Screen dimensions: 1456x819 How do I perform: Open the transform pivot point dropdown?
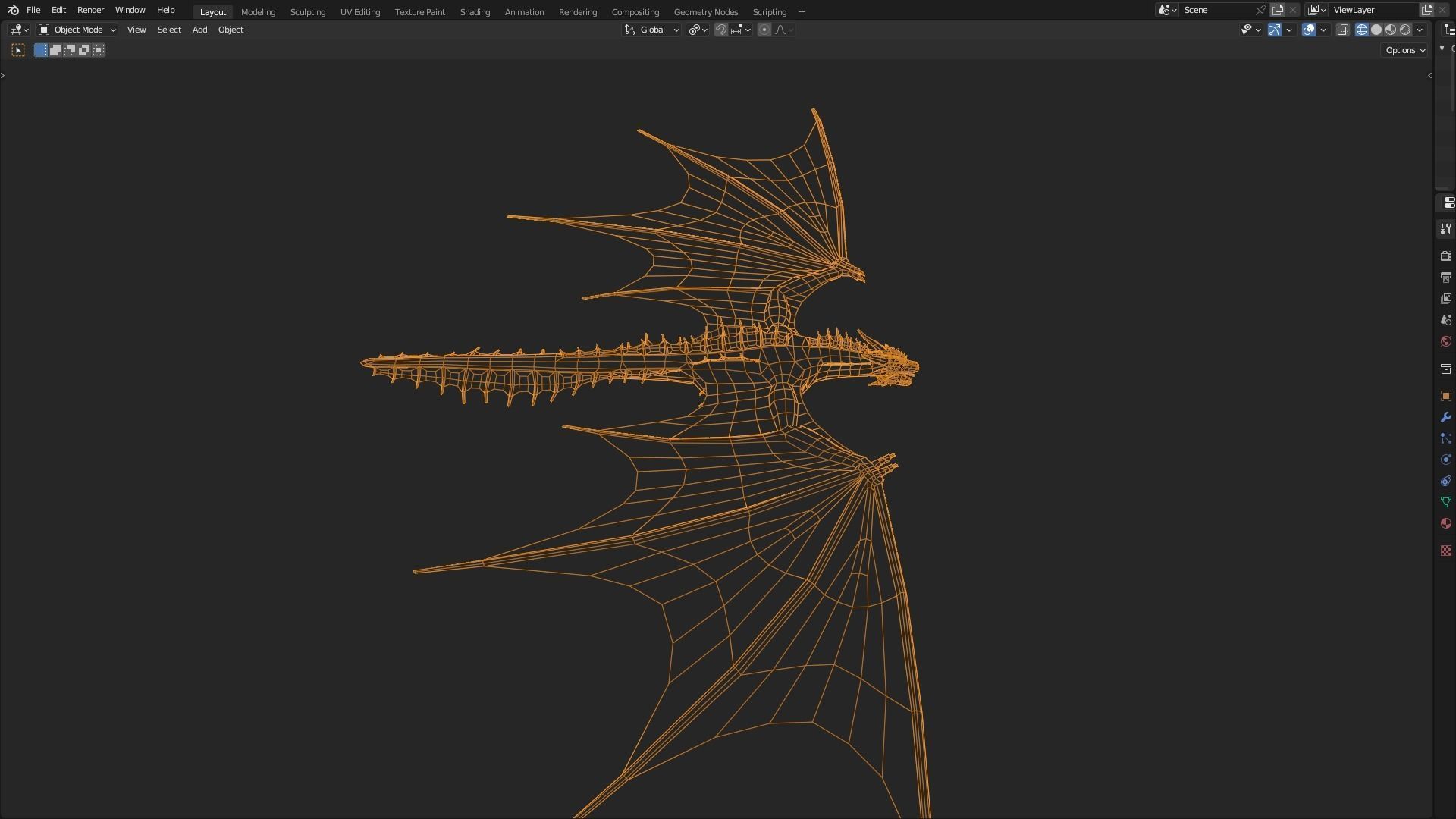click(698, 30)
